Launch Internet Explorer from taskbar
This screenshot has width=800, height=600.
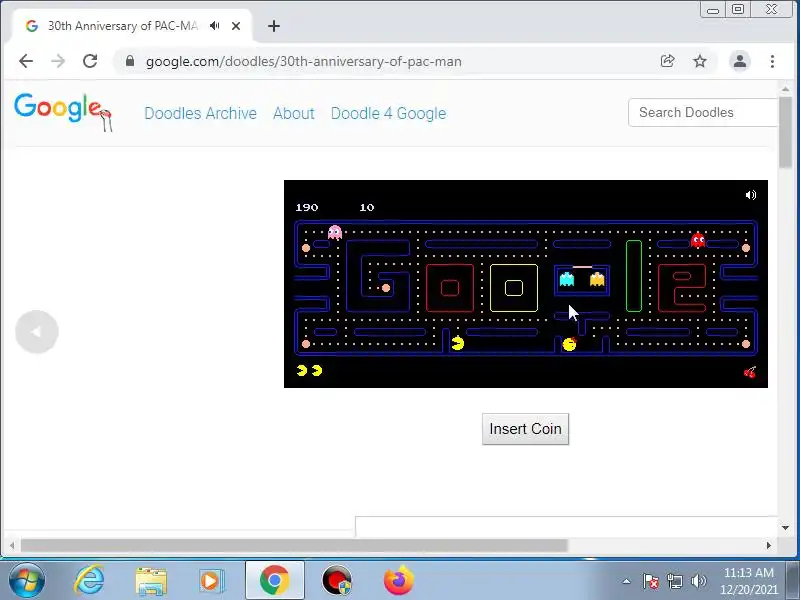coord(89,581)
